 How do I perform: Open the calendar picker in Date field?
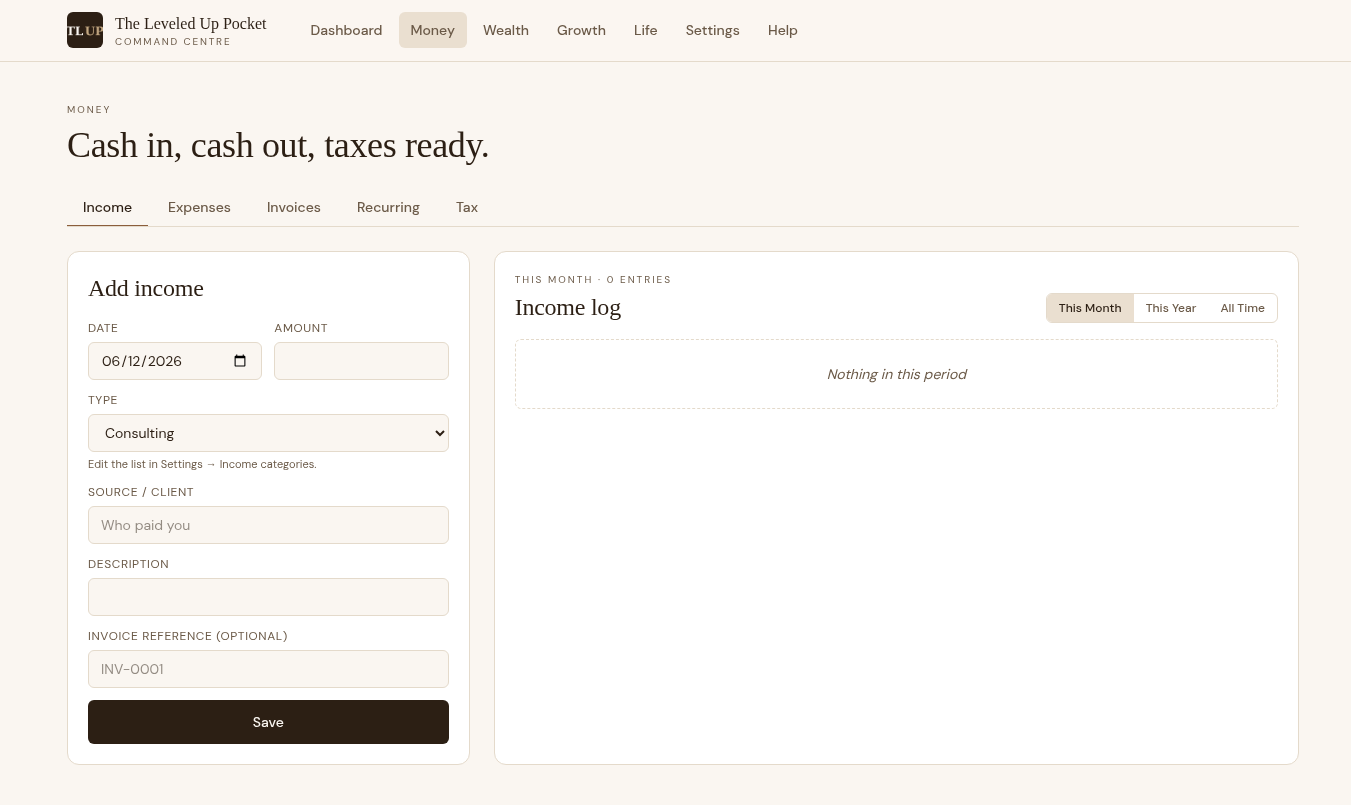240,361
